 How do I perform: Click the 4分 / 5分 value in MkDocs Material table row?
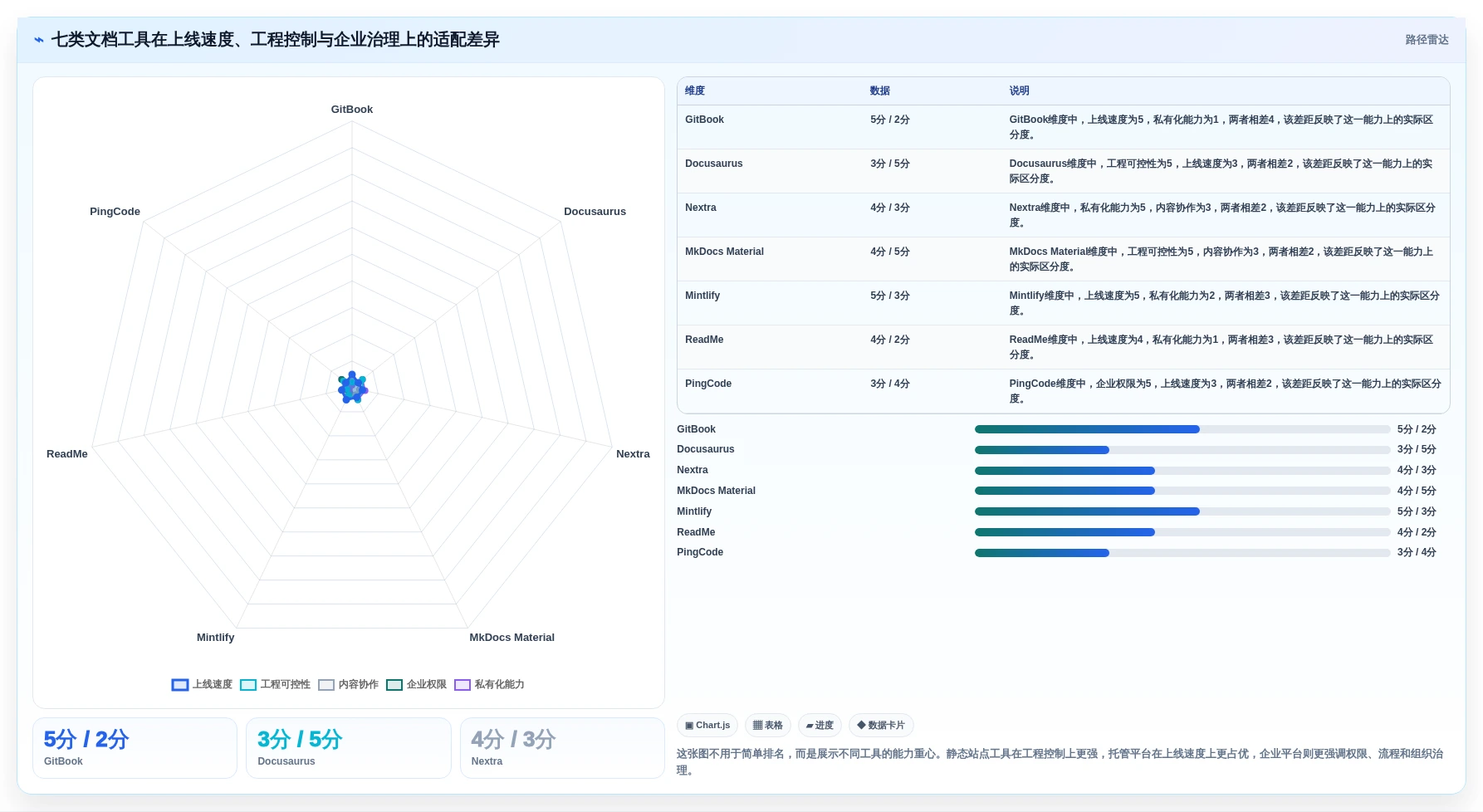pos(890,252)
